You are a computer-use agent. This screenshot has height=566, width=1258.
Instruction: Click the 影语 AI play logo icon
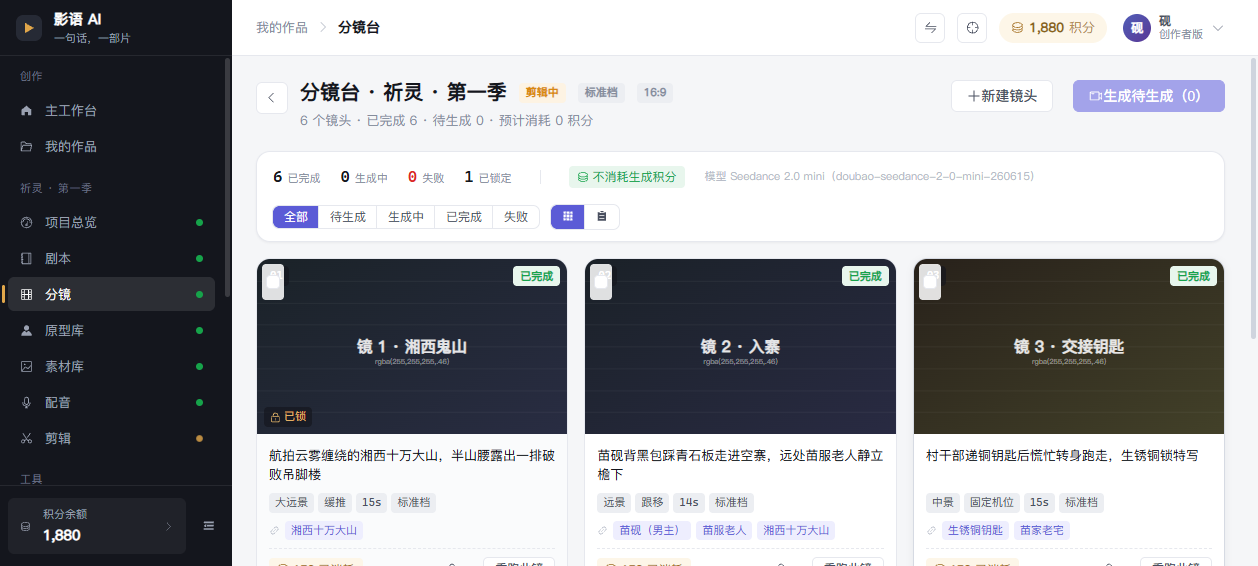click(29, 28)
